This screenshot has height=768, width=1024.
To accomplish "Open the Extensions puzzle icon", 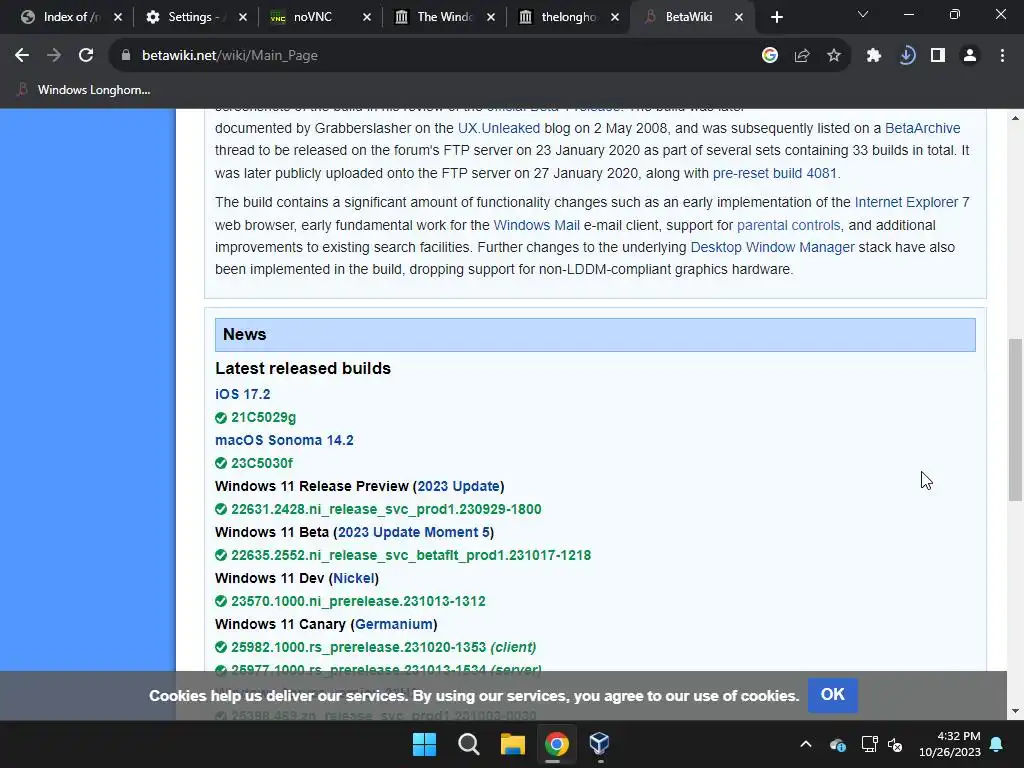I will (x=874, y=56).
